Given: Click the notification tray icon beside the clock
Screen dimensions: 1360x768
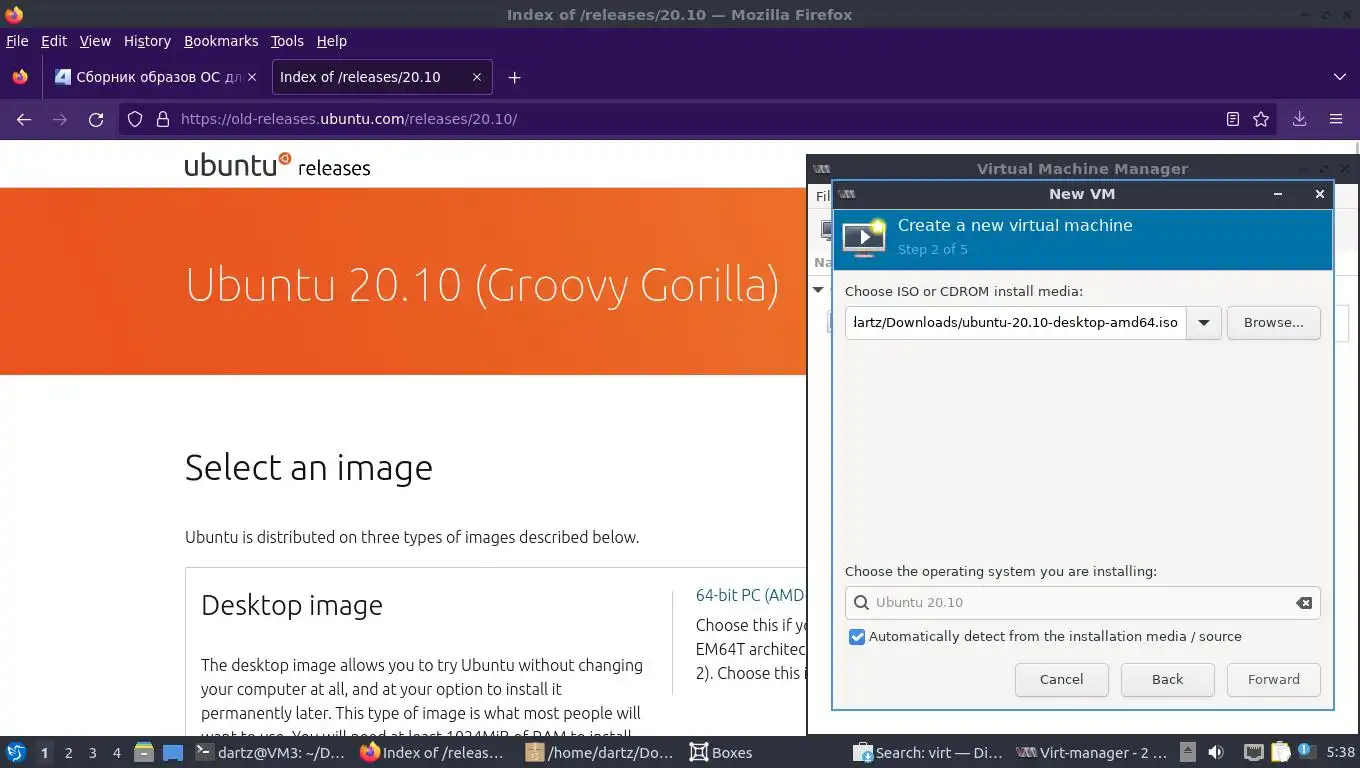Looking at the screenshot, I should (1307, 752).
